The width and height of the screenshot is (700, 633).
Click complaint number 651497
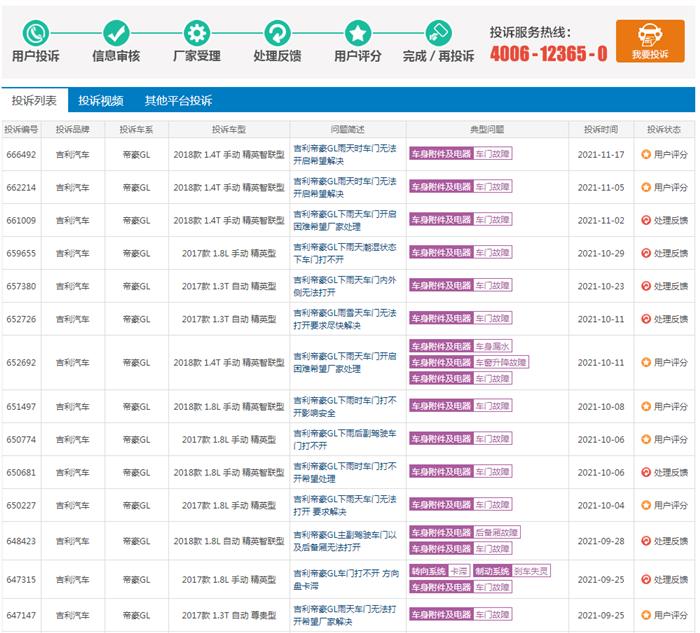point(21,407)
